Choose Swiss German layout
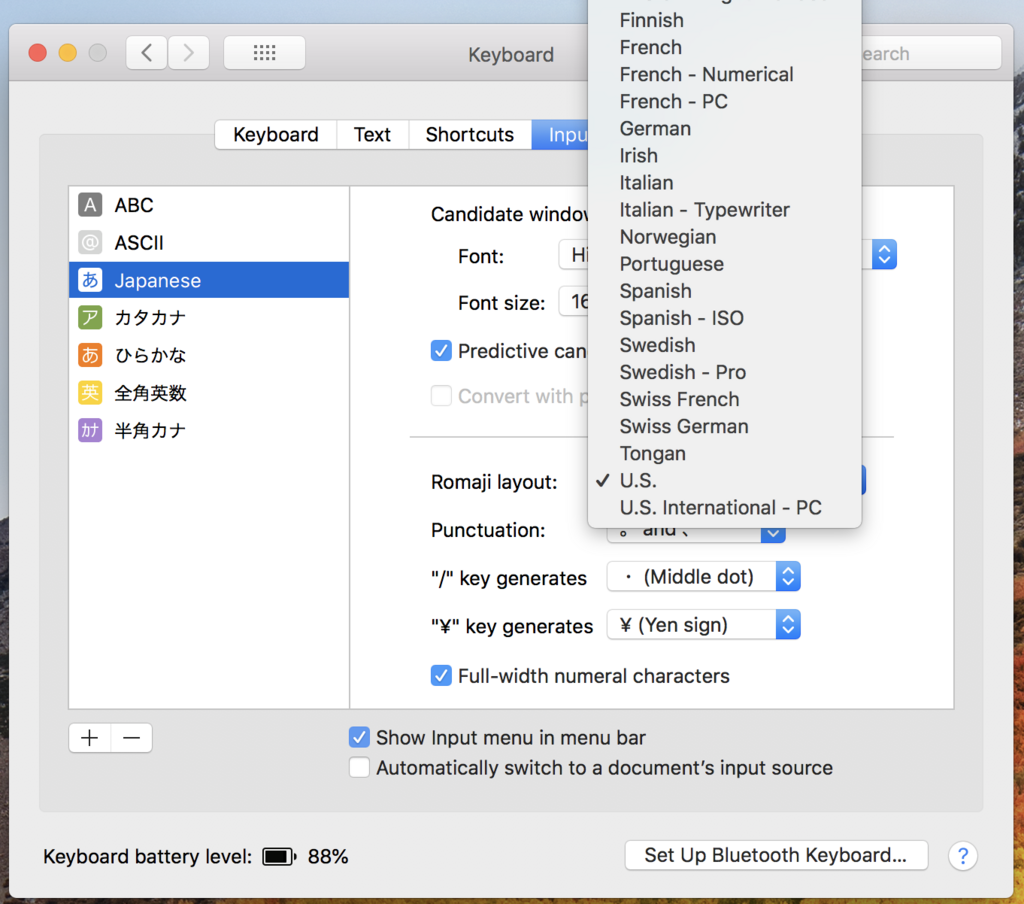Screen dimensions: 1024x904 (724, 427)
